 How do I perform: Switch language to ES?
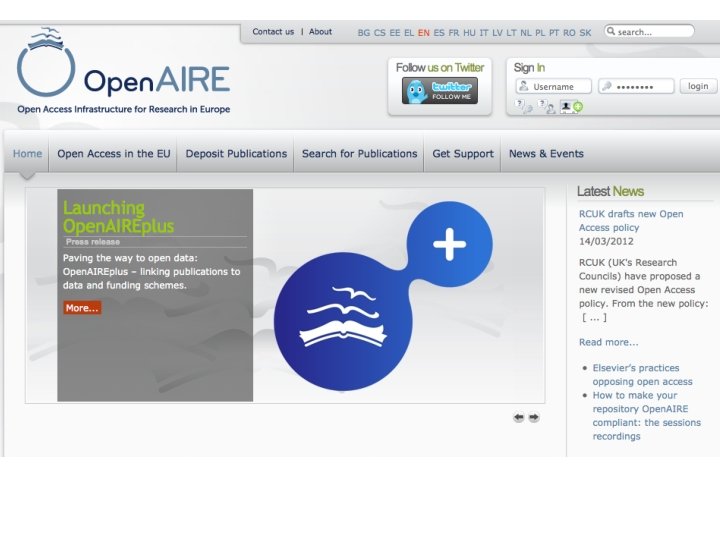pyautogui.click(x=439, y=33)
